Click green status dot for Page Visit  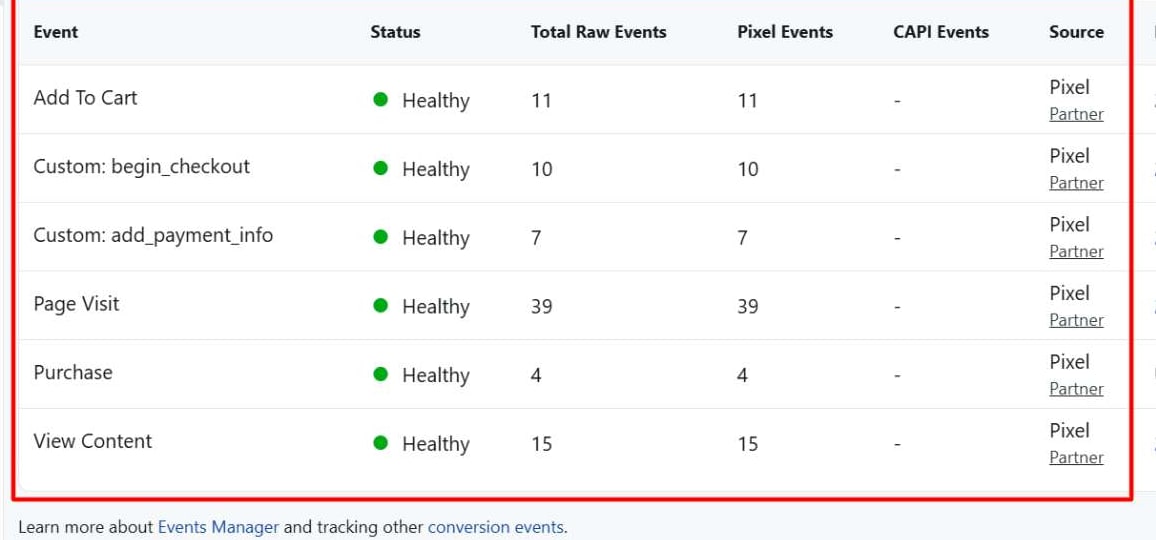(380, 305)
